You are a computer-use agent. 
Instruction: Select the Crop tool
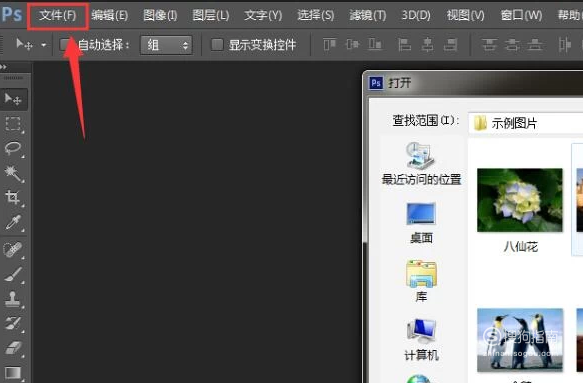(13, 198)
